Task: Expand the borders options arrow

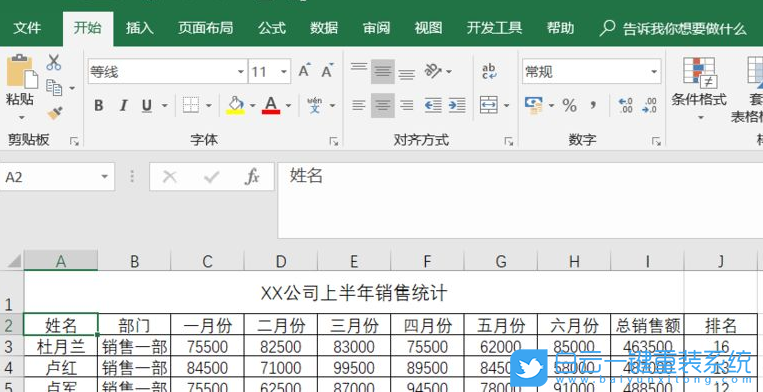Action: pyautogui.click(x=209, y=106)
